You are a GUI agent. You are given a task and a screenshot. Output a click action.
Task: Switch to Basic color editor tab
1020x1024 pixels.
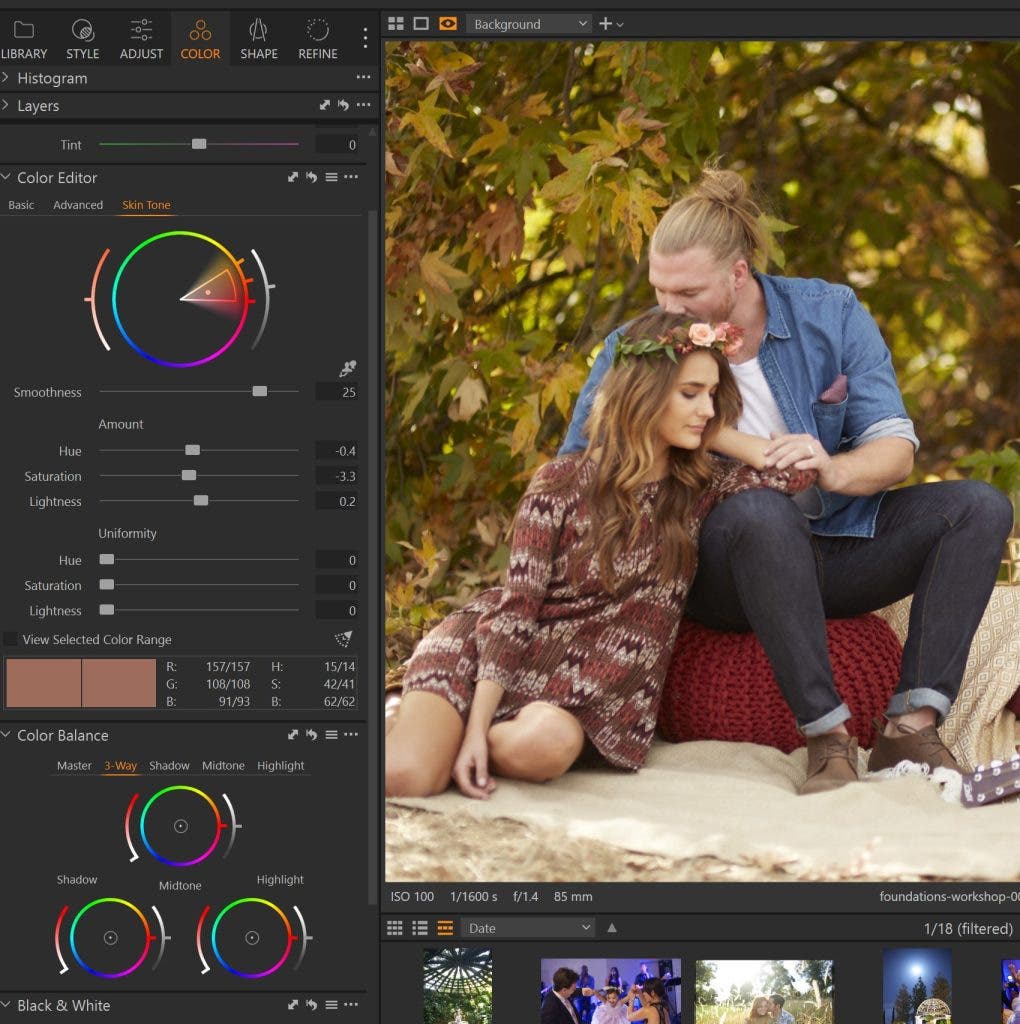click(x=21, y=205)
